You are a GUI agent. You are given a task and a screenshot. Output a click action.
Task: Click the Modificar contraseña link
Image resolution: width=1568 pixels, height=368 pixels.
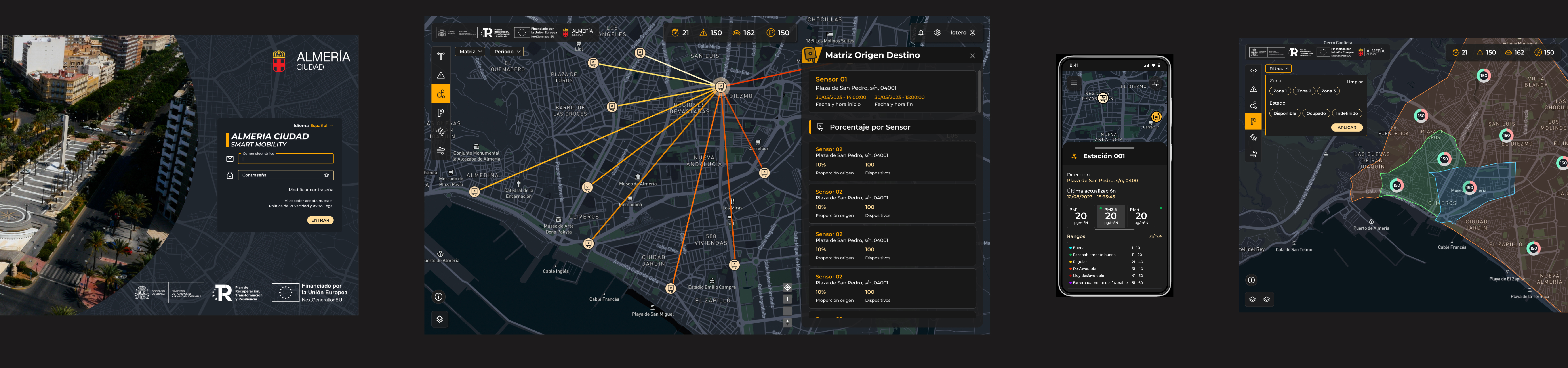click(311, 190)
